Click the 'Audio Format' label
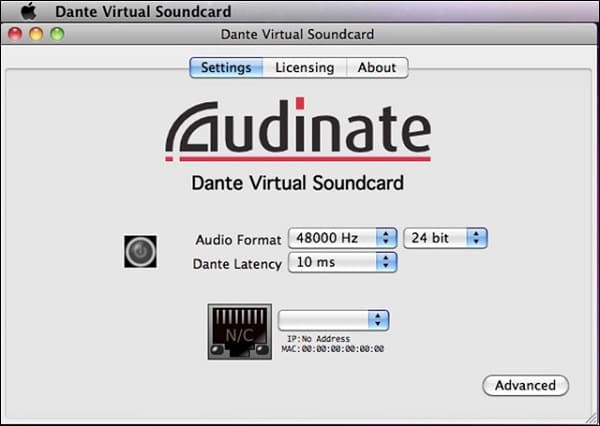The image size is (600, 426). tap(238, 240)
